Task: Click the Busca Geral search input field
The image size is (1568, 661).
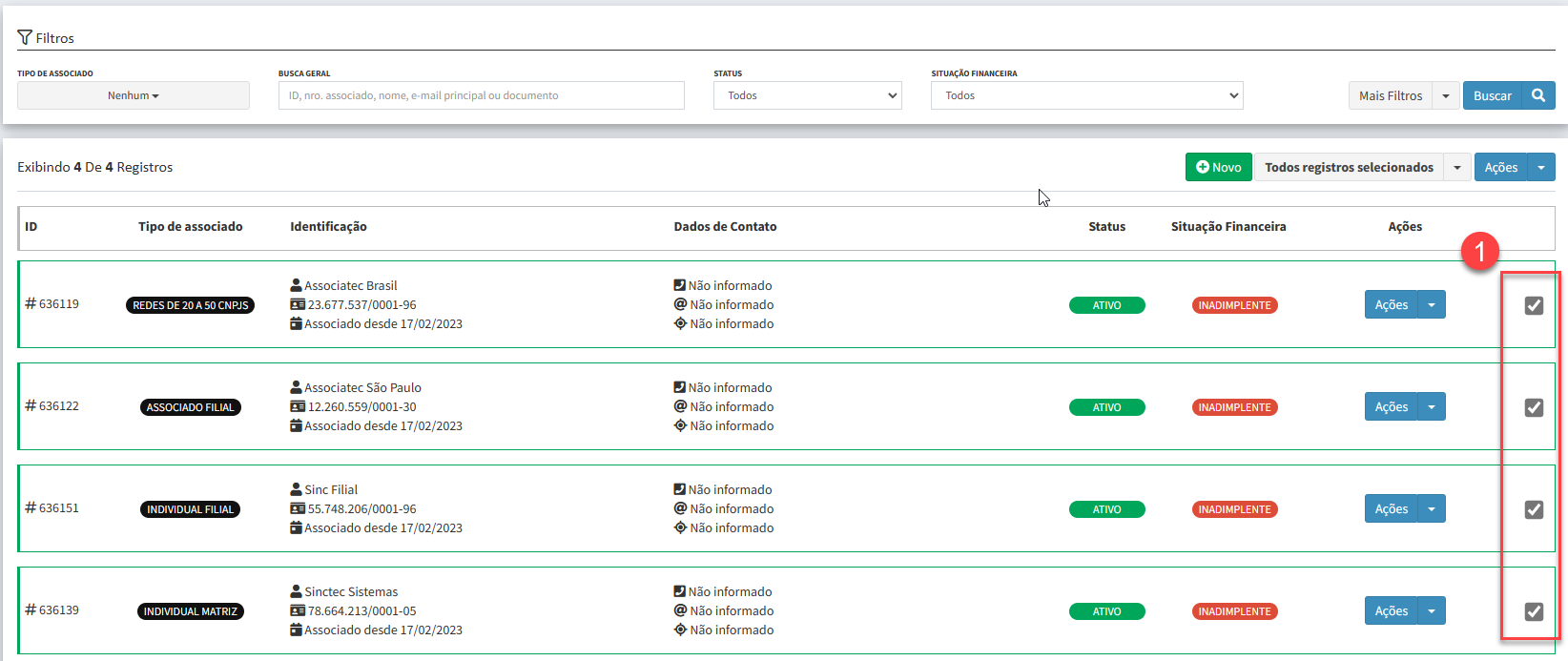Action: click(x=481, y=95)
